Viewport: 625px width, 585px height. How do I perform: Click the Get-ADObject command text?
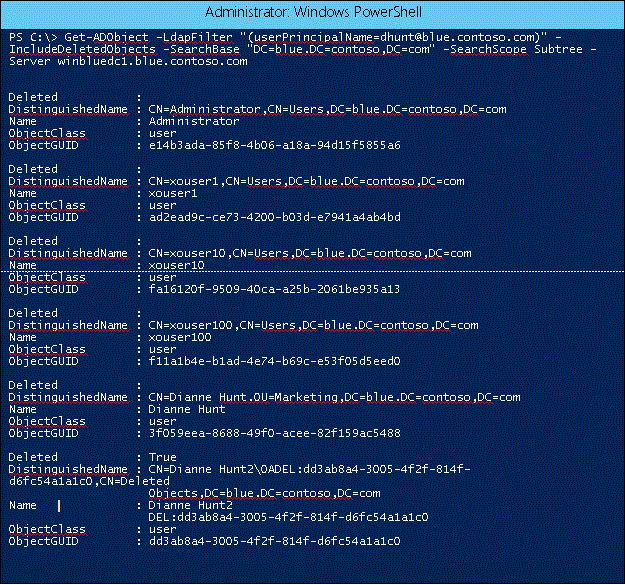pyautogui.click(x=106, y=37)
